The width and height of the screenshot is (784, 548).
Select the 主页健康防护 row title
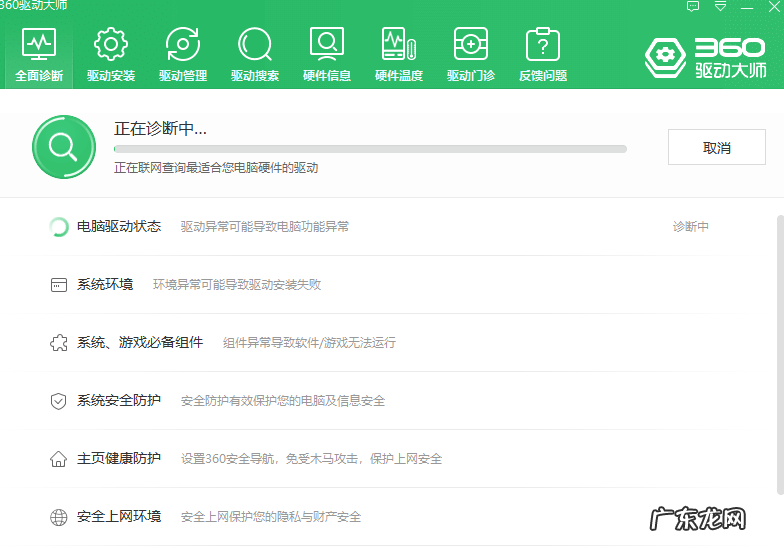tap(119, 458)
